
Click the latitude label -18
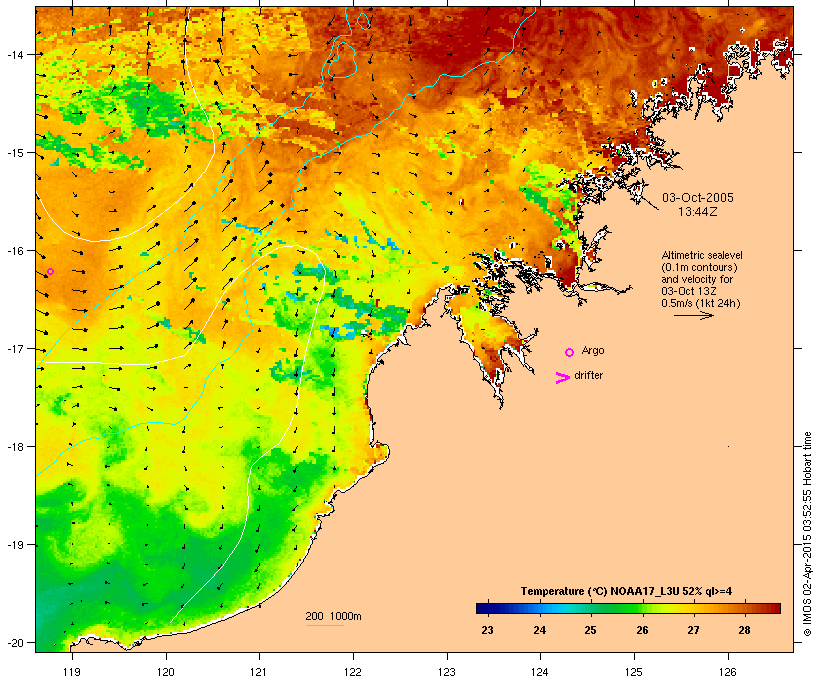15,447
